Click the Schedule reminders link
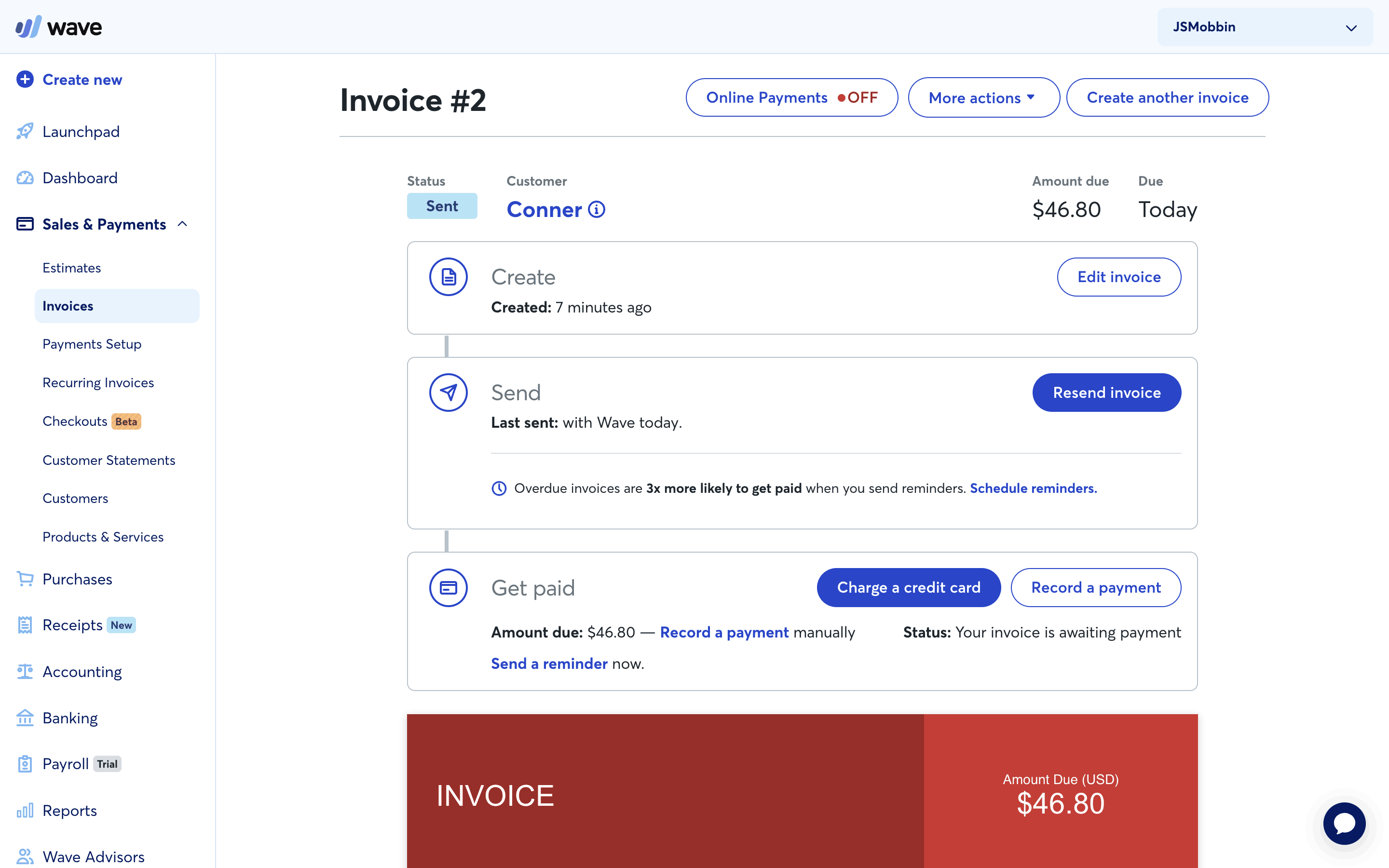This screenshot has height=868, width=1389. tap(1033, 488)
